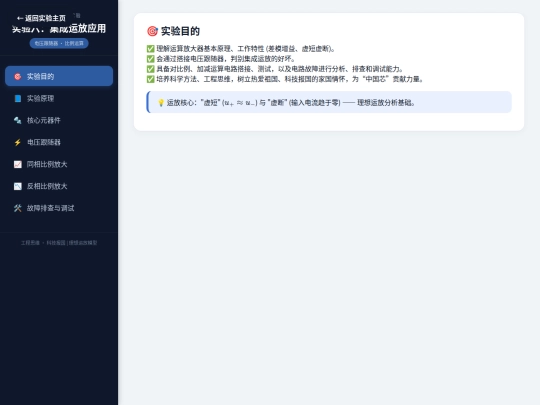The height and width of the screenshot is (405, 540).
Task: Click the target icon in the 实验目的 heading
Action: (152, 31)
